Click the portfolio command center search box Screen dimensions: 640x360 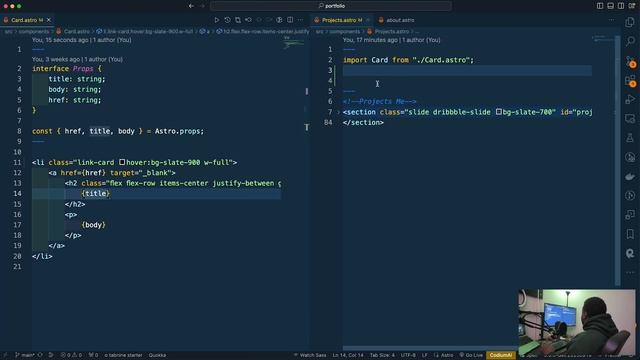point(331,6)
